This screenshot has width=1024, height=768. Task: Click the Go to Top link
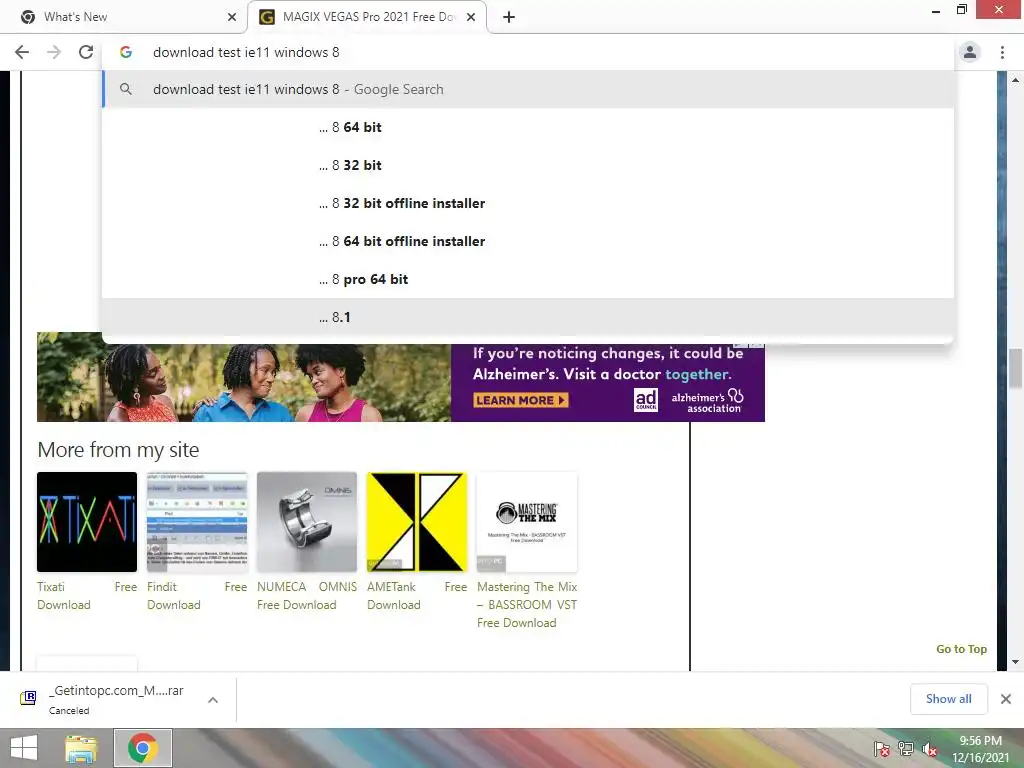[961, 649]
